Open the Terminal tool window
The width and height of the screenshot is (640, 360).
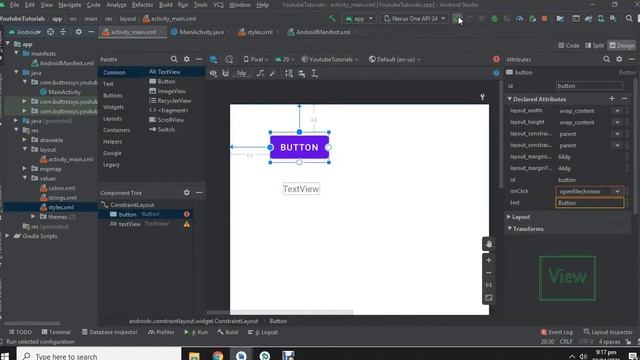tap(56, 332)
